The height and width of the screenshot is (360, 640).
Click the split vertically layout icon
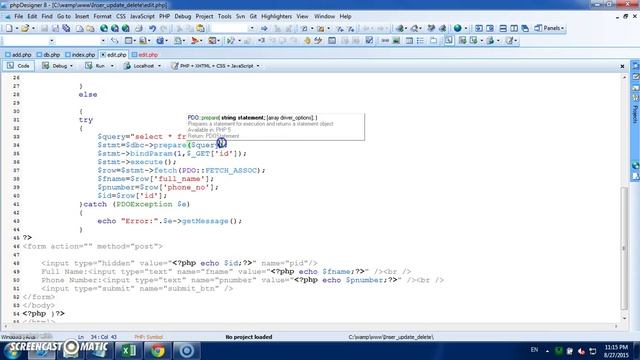pos(514,28)
